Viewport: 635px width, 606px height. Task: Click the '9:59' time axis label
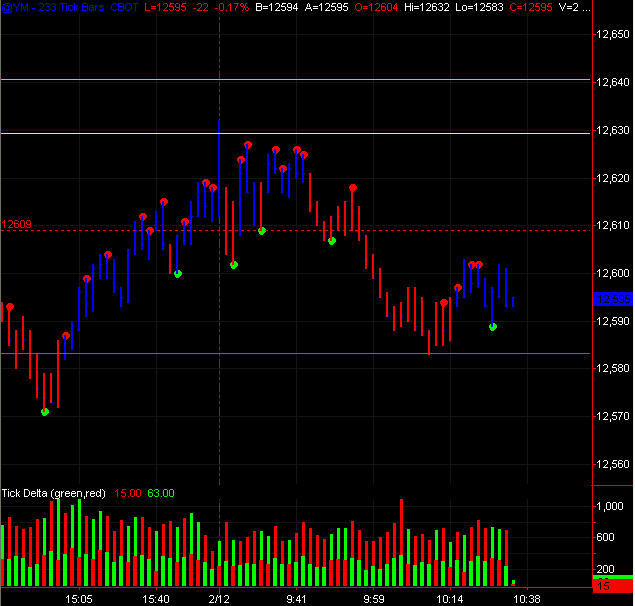pyautogui.click(x=374, y=599)
